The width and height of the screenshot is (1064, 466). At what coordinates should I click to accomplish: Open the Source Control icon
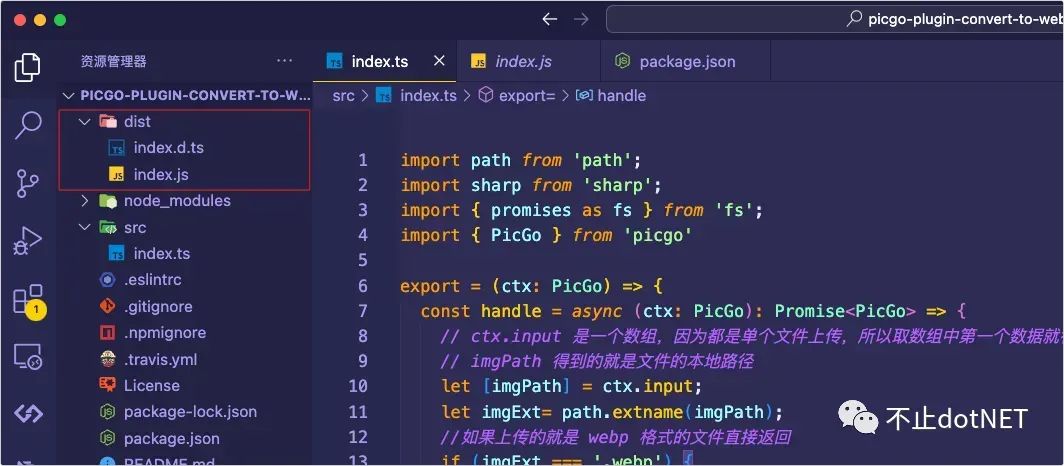(x=28, y=183)
